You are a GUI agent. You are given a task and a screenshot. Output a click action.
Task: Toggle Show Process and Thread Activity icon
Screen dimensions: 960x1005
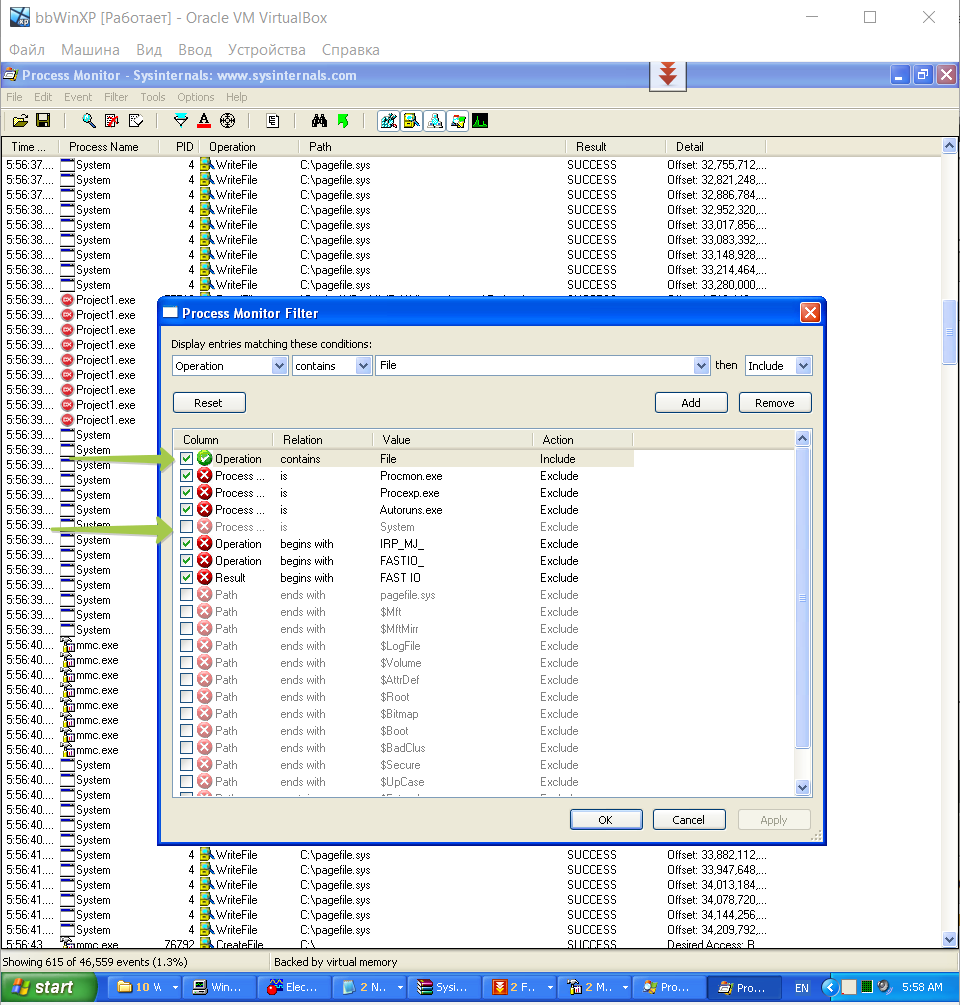[x=458, y=120]
